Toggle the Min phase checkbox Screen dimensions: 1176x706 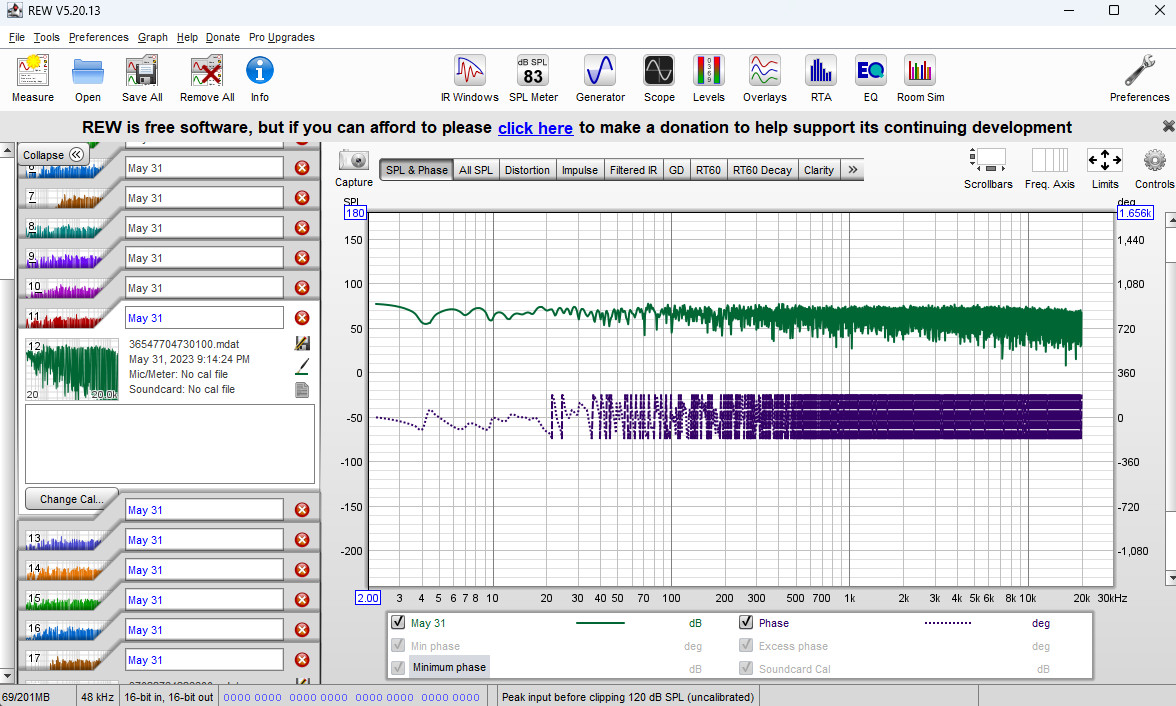[x=398, y=645]
